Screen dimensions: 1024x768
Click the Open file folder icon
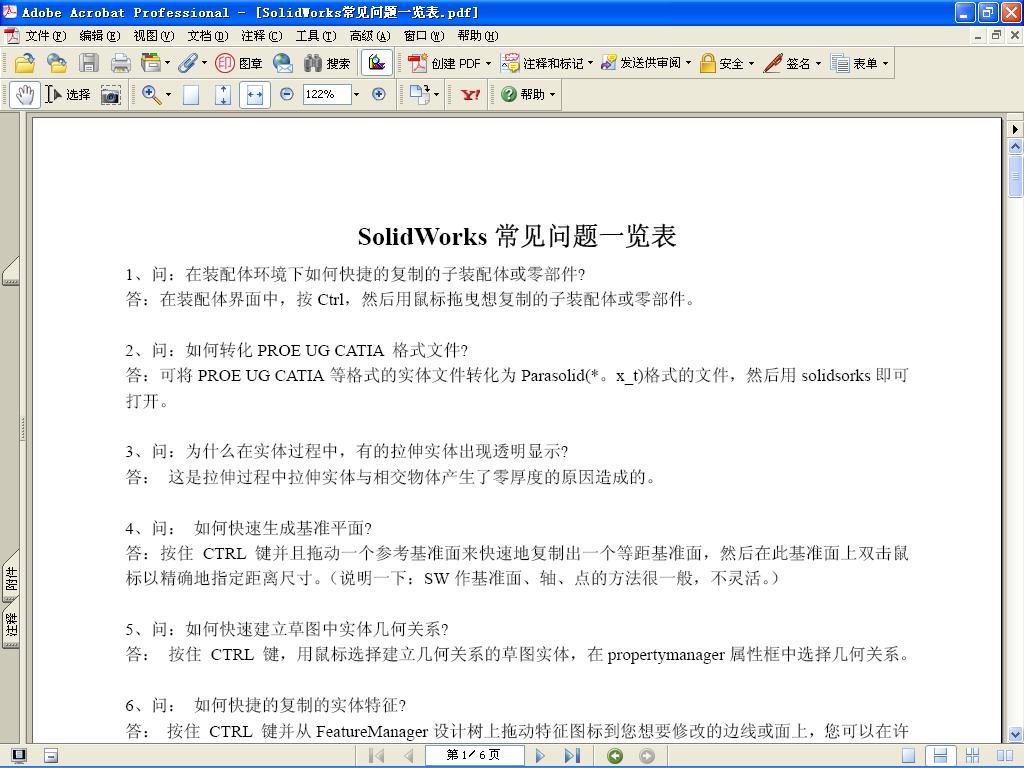tap(24, 63)
